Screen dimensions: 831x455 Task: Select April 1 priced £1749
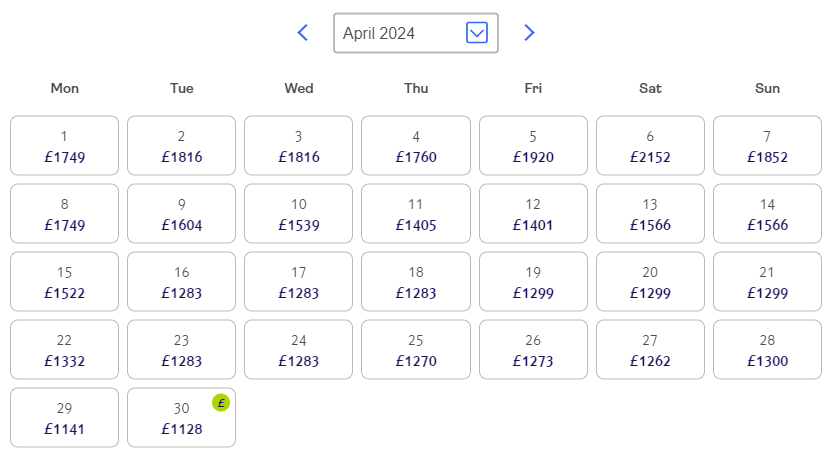pyautogui.click(x=65, y=146)
